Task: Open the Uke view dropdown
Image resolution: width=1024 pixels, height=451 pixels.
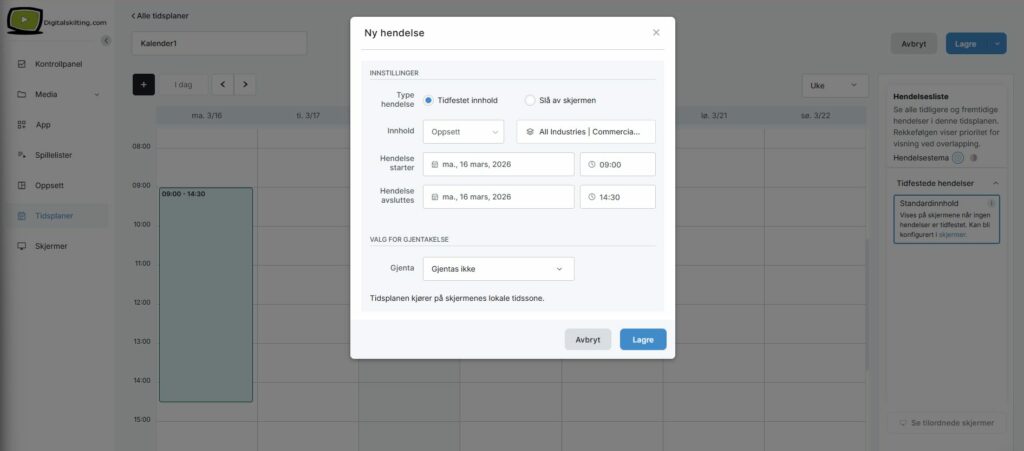Action: coord(835,86)
